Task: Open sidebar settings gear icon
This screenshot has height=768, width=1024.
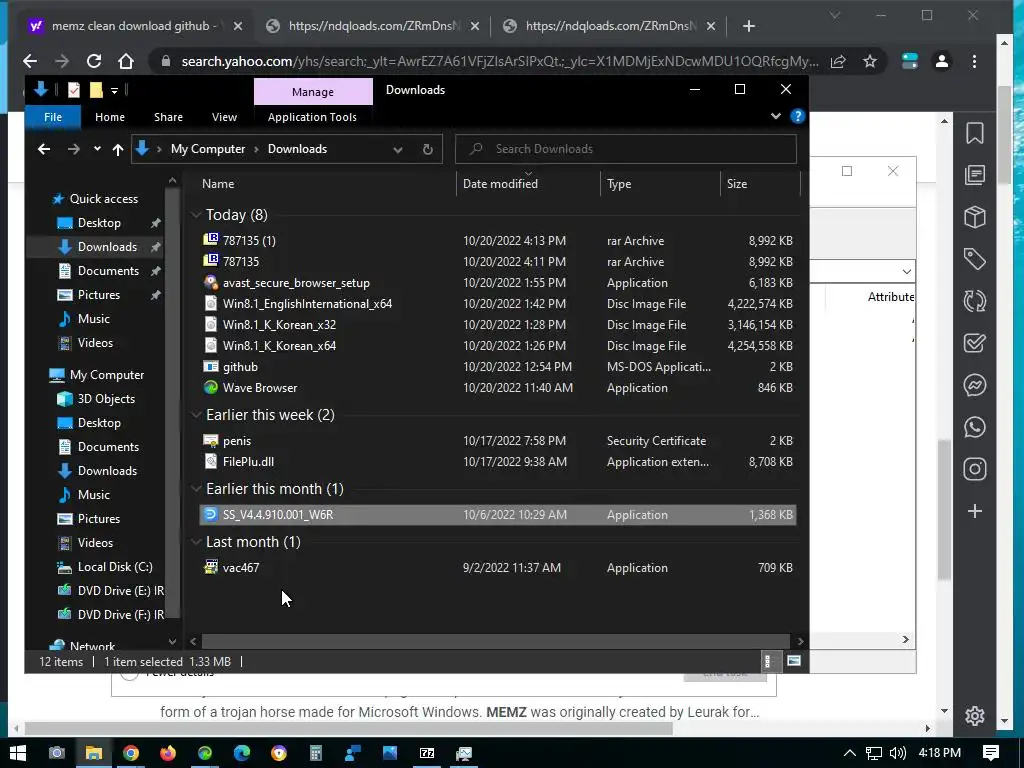Action: tap(974, 716)
